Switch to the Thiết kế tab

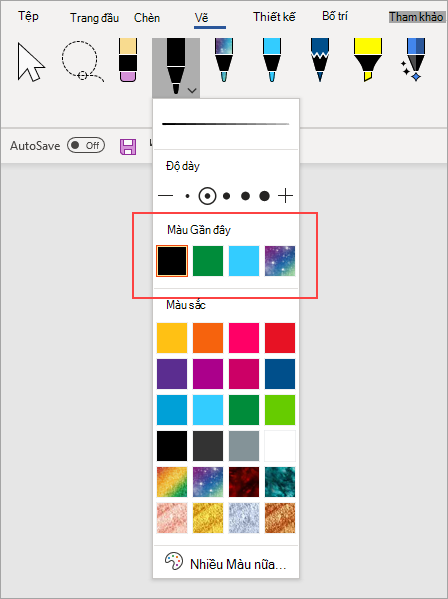click(274, 17)
